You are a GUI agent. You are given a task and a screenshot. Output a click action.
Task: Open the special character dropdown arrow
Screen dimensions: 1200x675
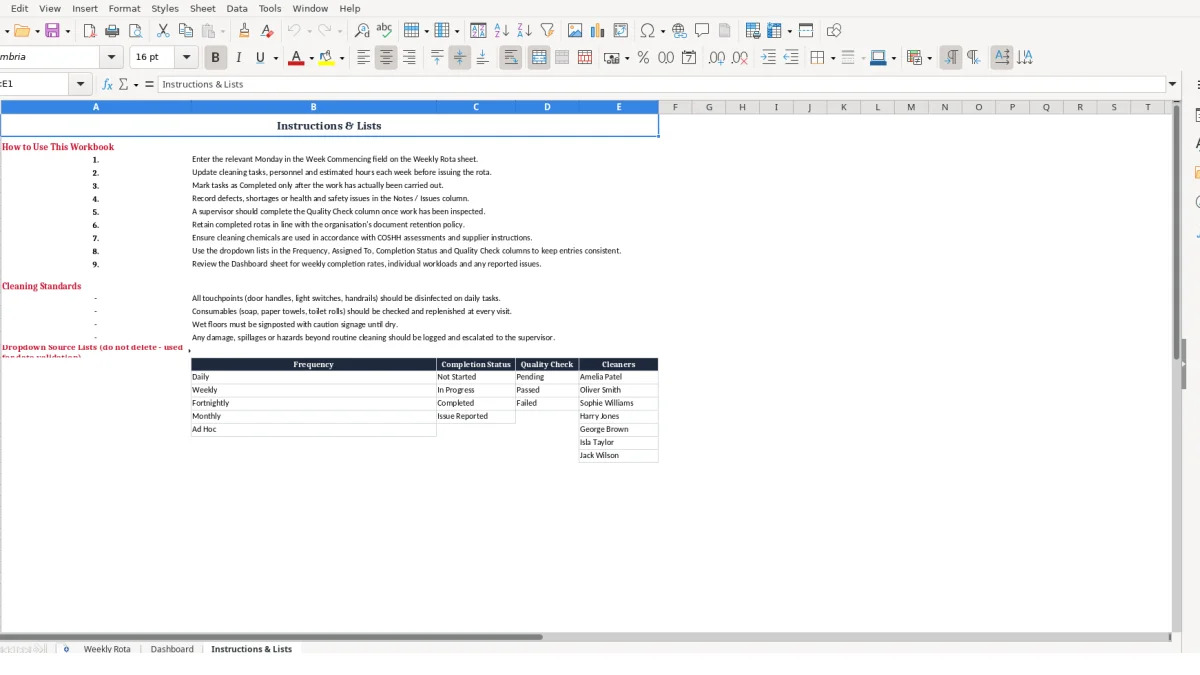pyautogui.click(x=662, y=31)
